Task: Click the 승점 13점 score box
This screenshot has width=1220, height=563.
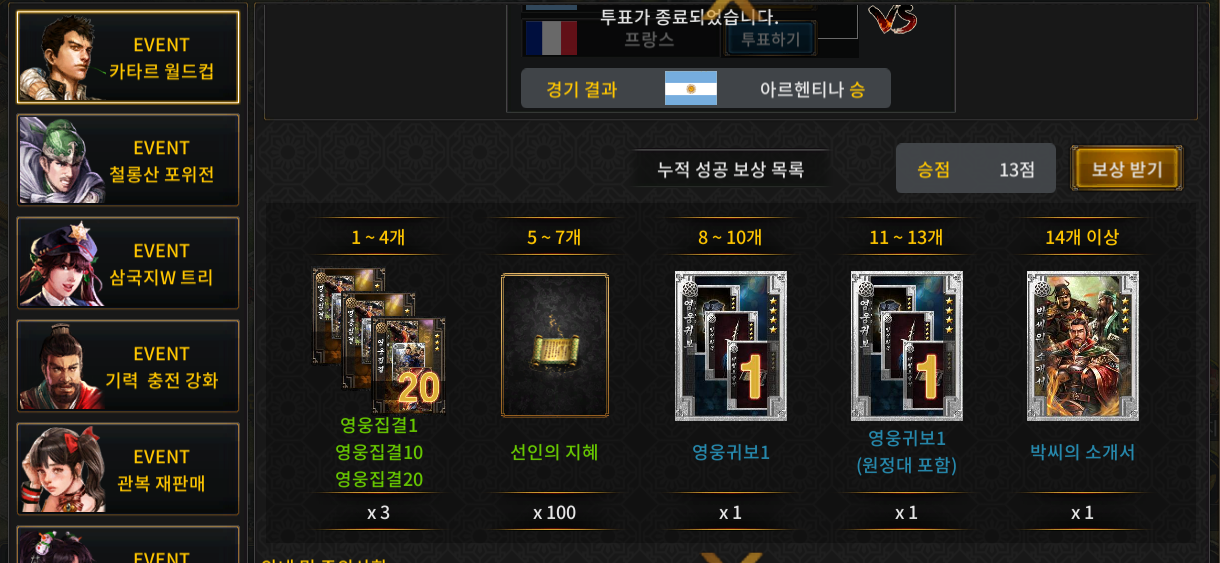Action: tap(976, 169)
